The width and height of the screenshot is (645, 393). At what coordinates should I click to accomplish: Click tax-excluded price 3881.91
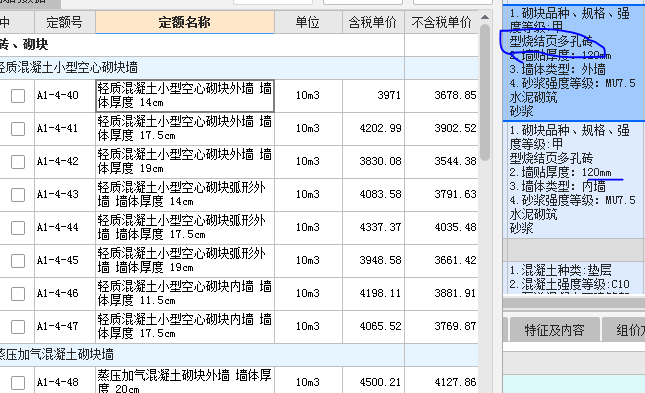455,293
